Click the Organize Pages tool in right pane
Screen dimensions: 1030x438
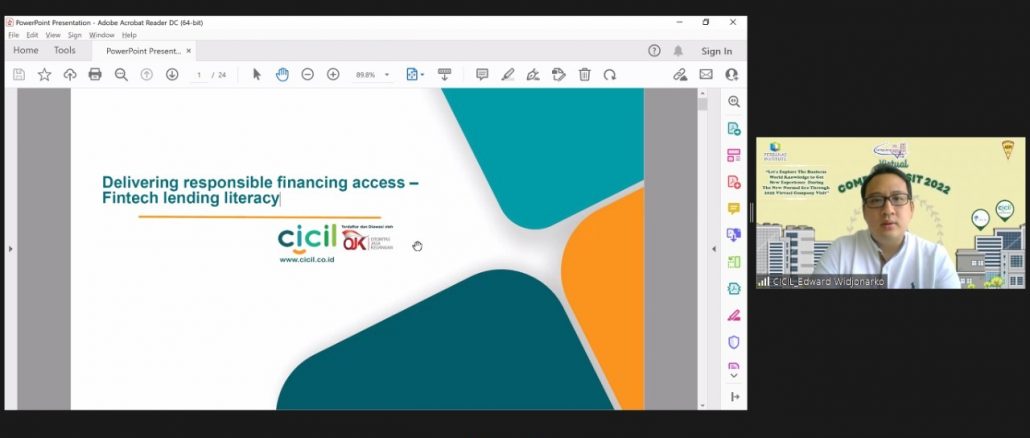point(734,262)
